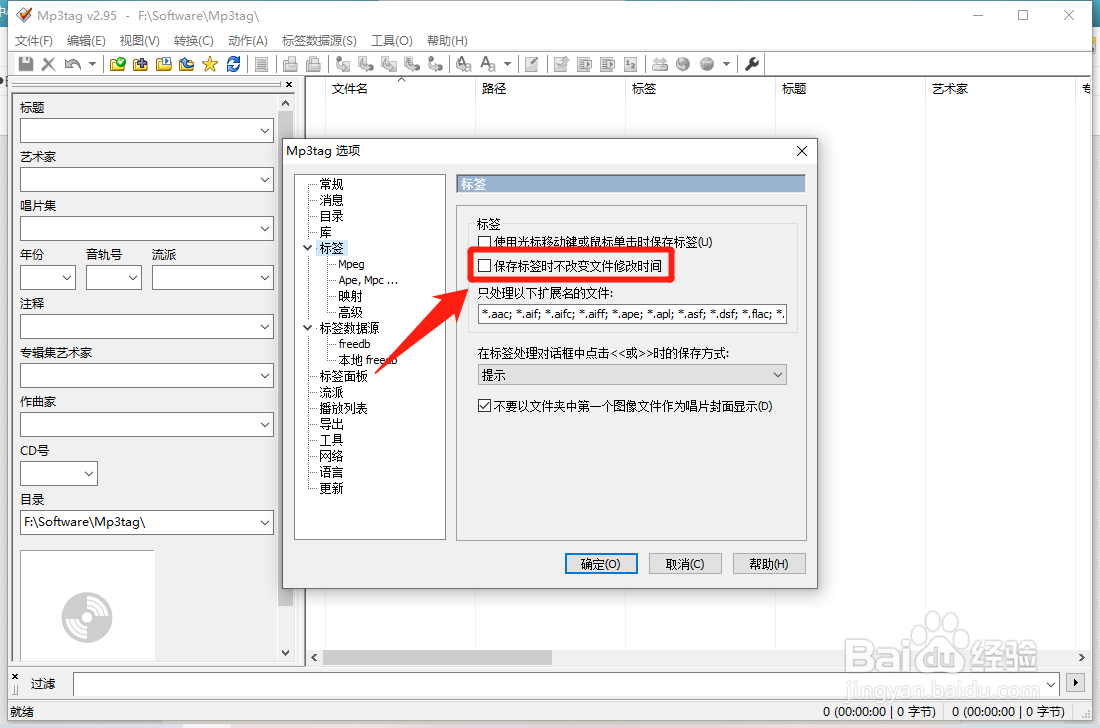Select 映射 in options tree
The width and height of the screenshot is (1100, 728).
[350, 297]
